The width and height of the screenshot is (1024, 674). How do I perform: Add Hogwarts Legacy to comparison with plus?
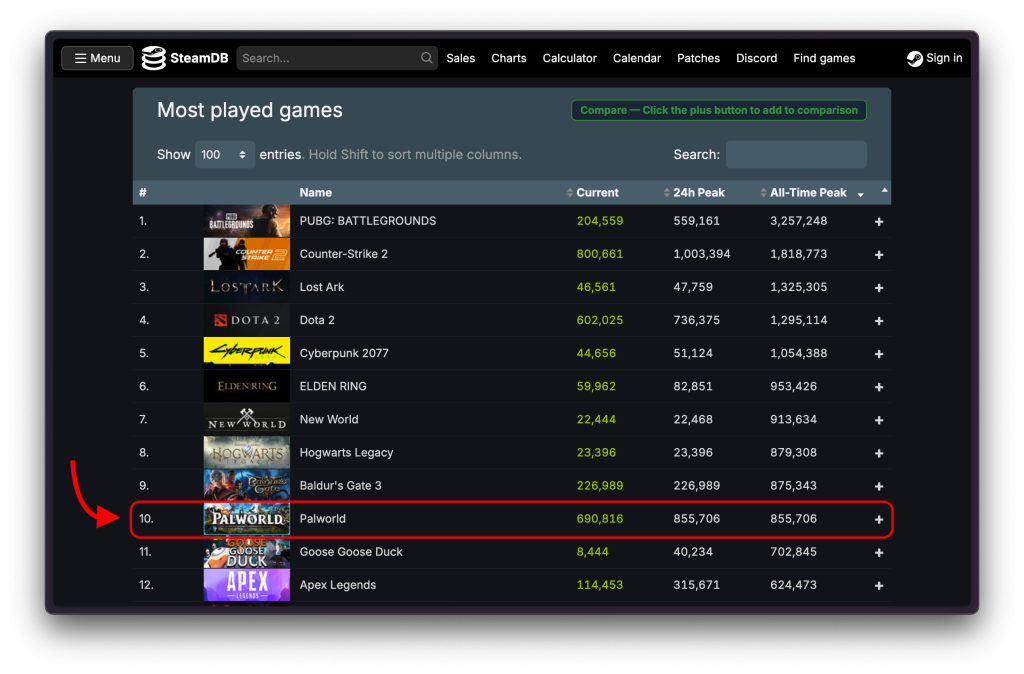click(x=879, y=453)
